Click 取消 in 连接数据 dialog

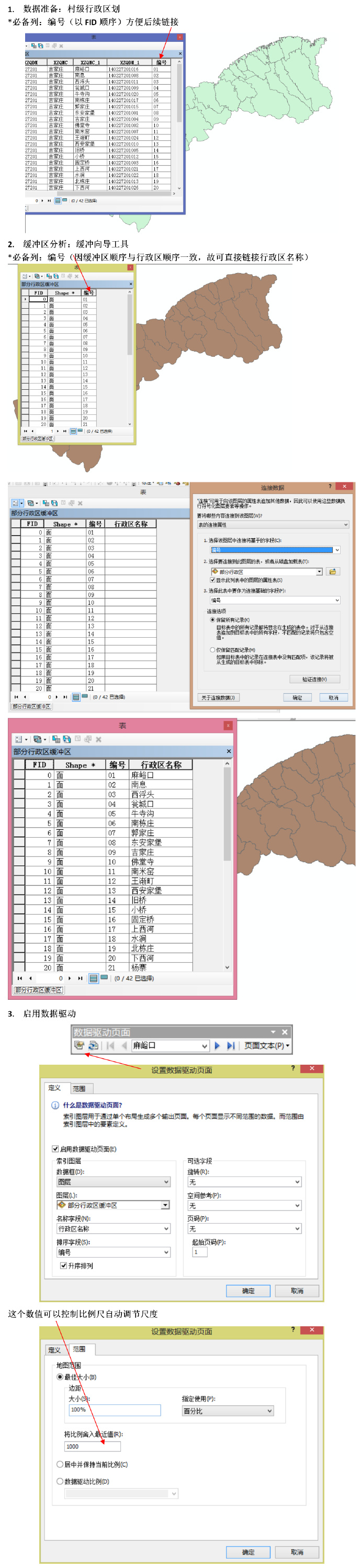click(334, 697)
